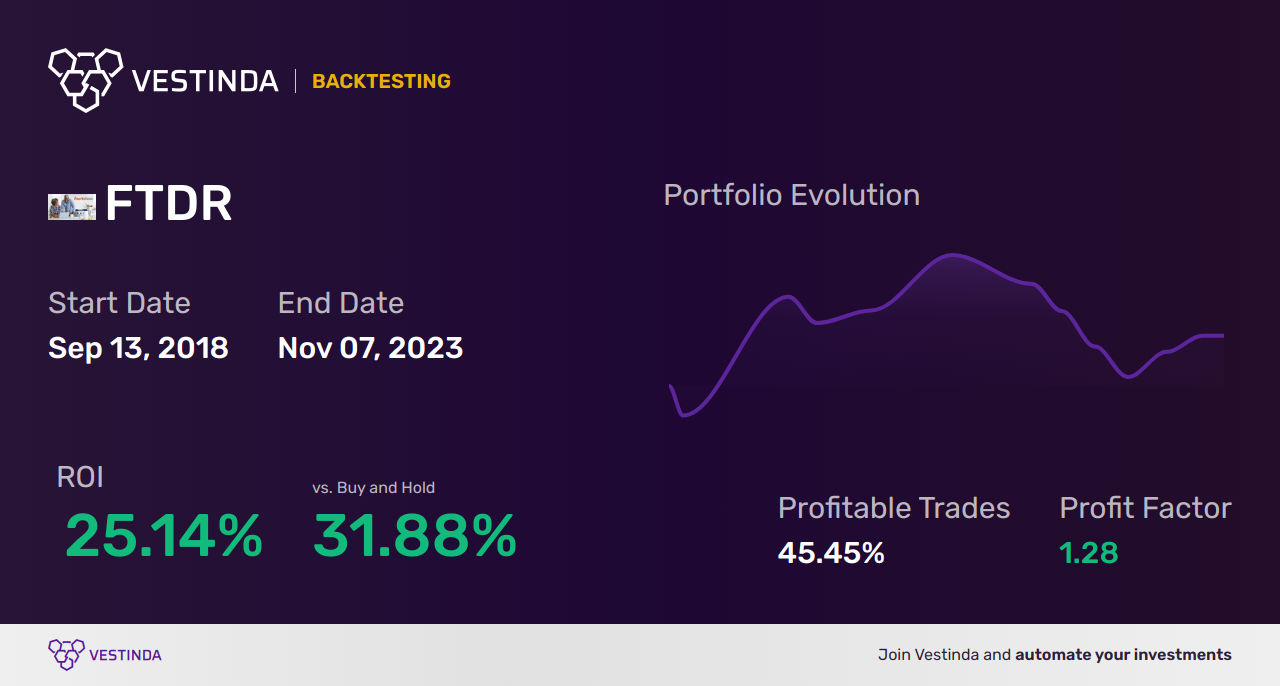Click the End Date label
This screenshot has height=686, width=1280.
(341, 303)
